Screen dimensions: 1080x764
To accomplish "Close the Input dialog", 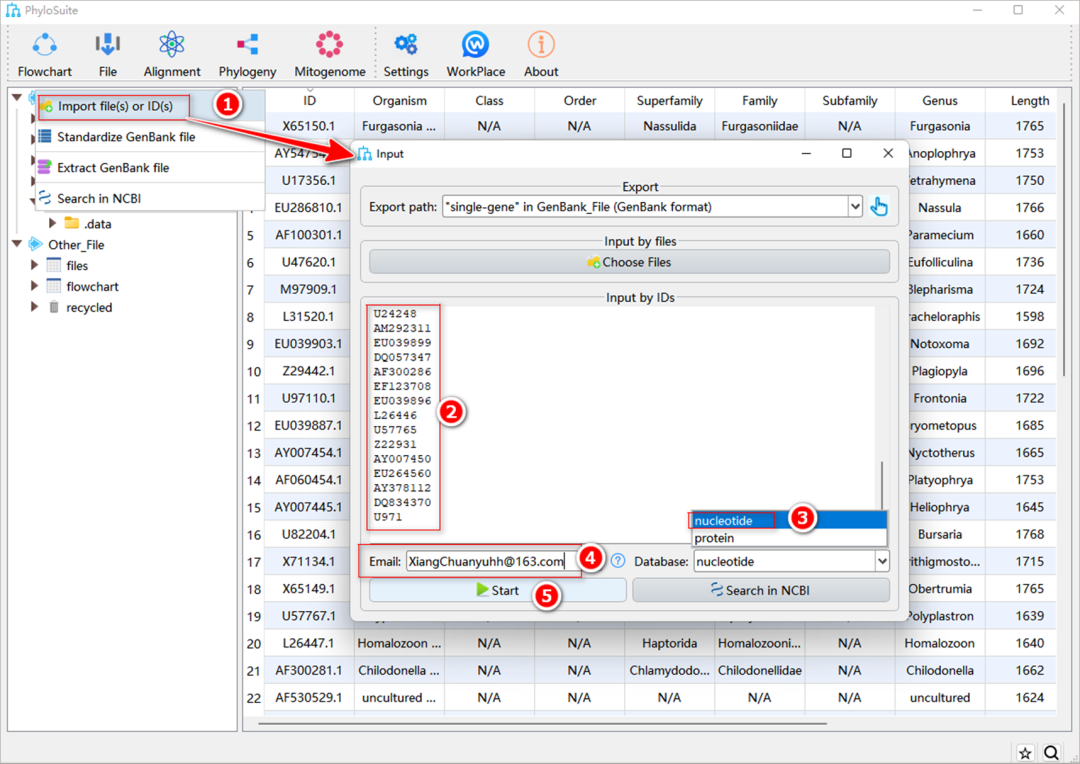I will pos(888,154).
